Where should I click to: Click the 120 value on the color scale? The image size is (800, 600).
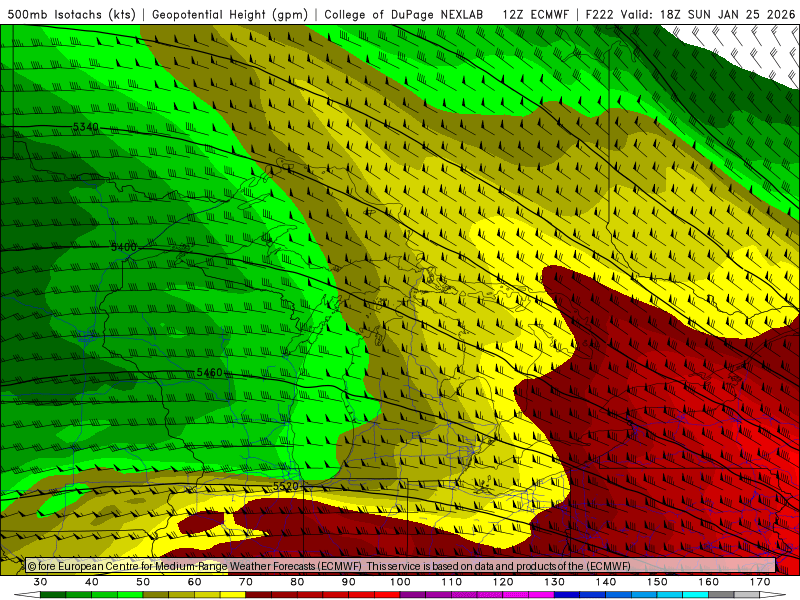tap(503, 582)
